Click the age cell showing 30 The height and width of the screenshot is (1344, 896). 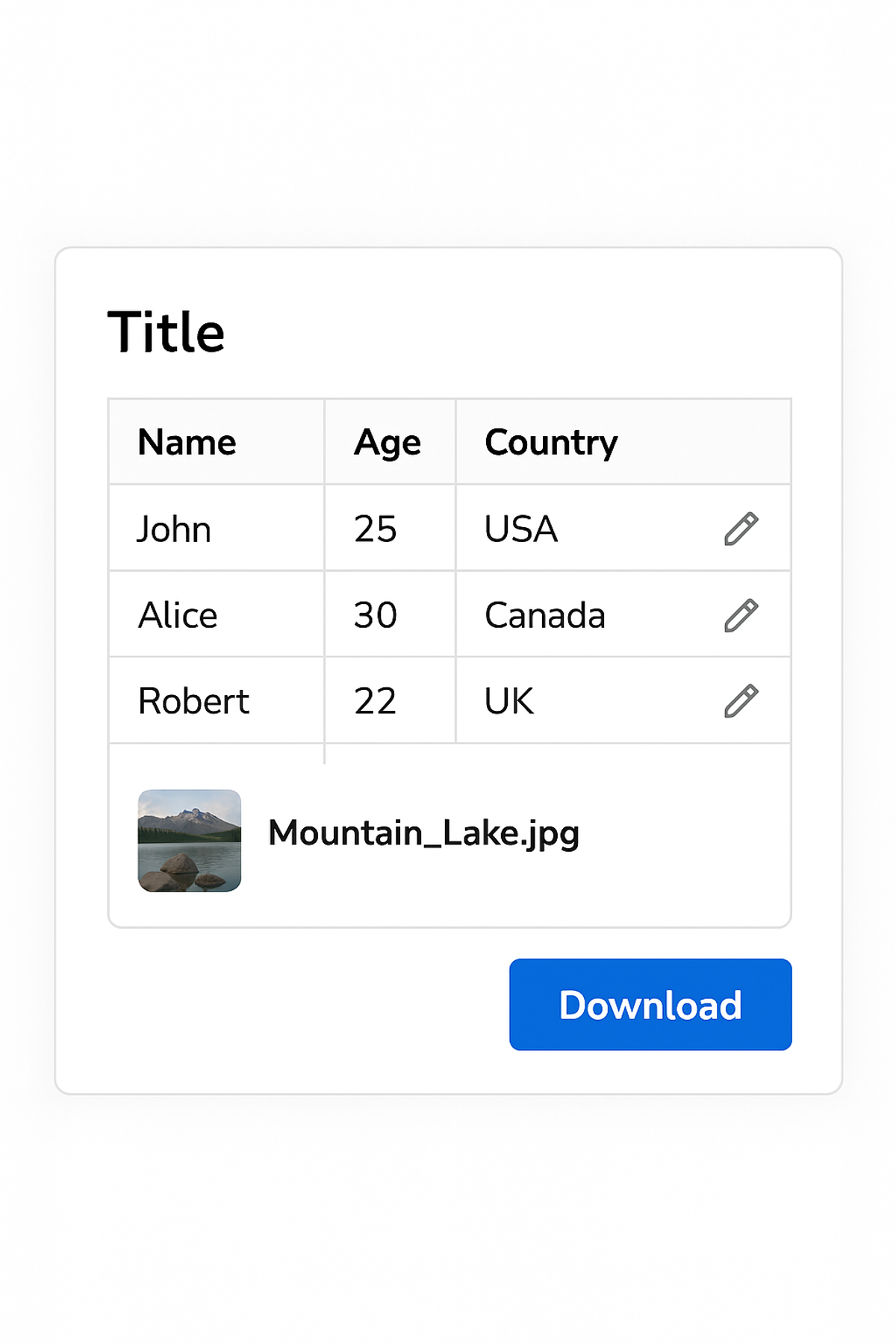[376, 615]
